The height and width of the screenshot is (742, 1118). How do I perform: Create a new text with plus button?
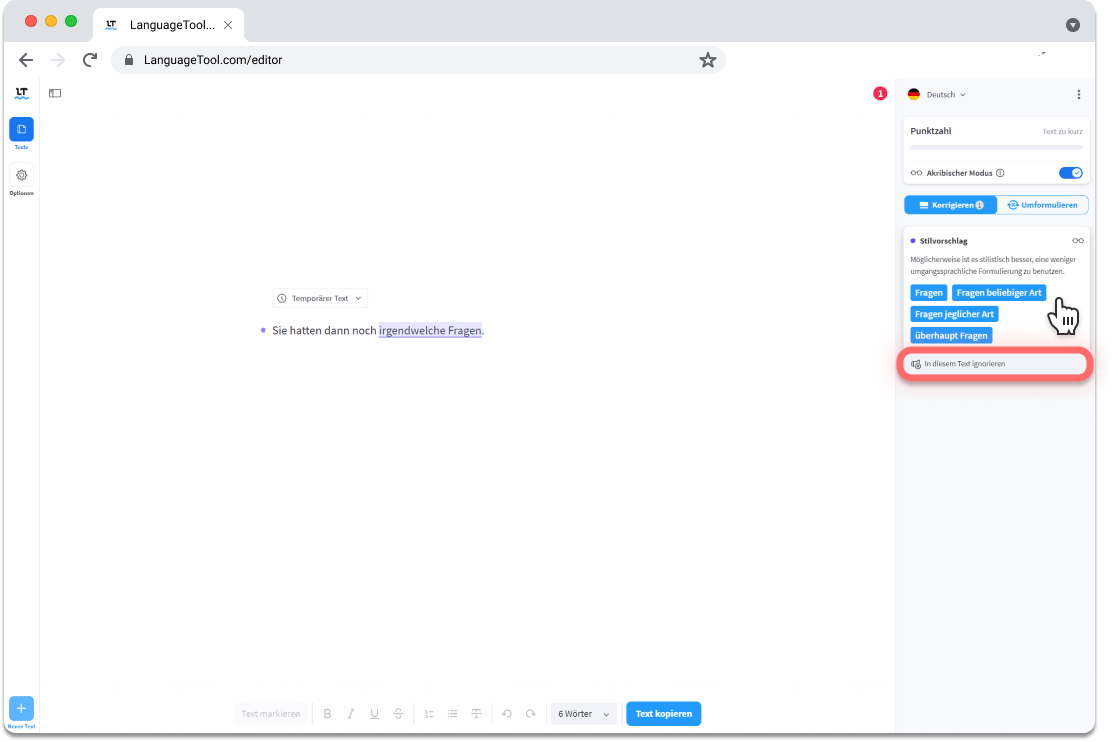(x=21, y=708)
